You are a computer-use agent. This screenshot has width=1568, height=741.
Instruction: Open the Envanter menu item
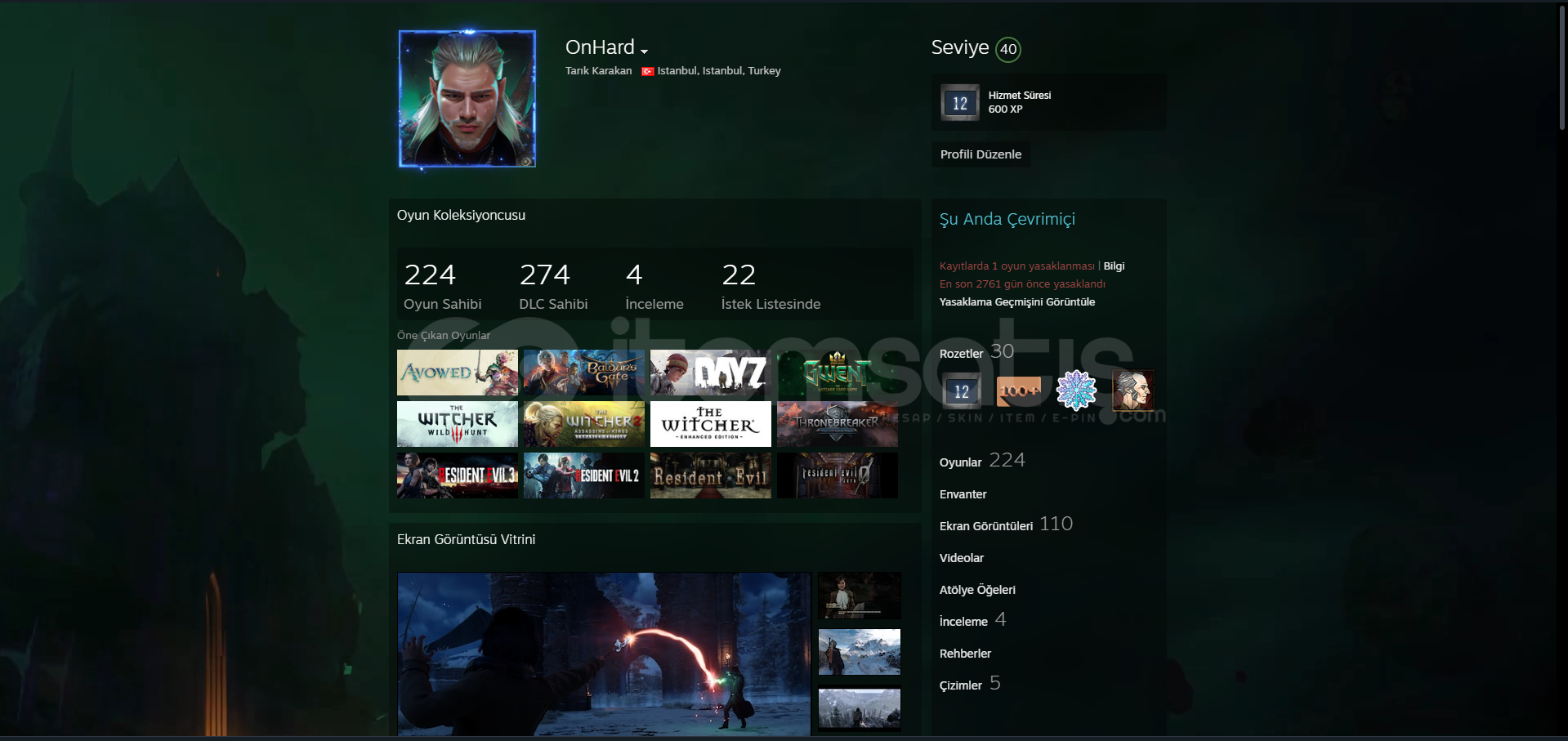[x=963, y=494]
